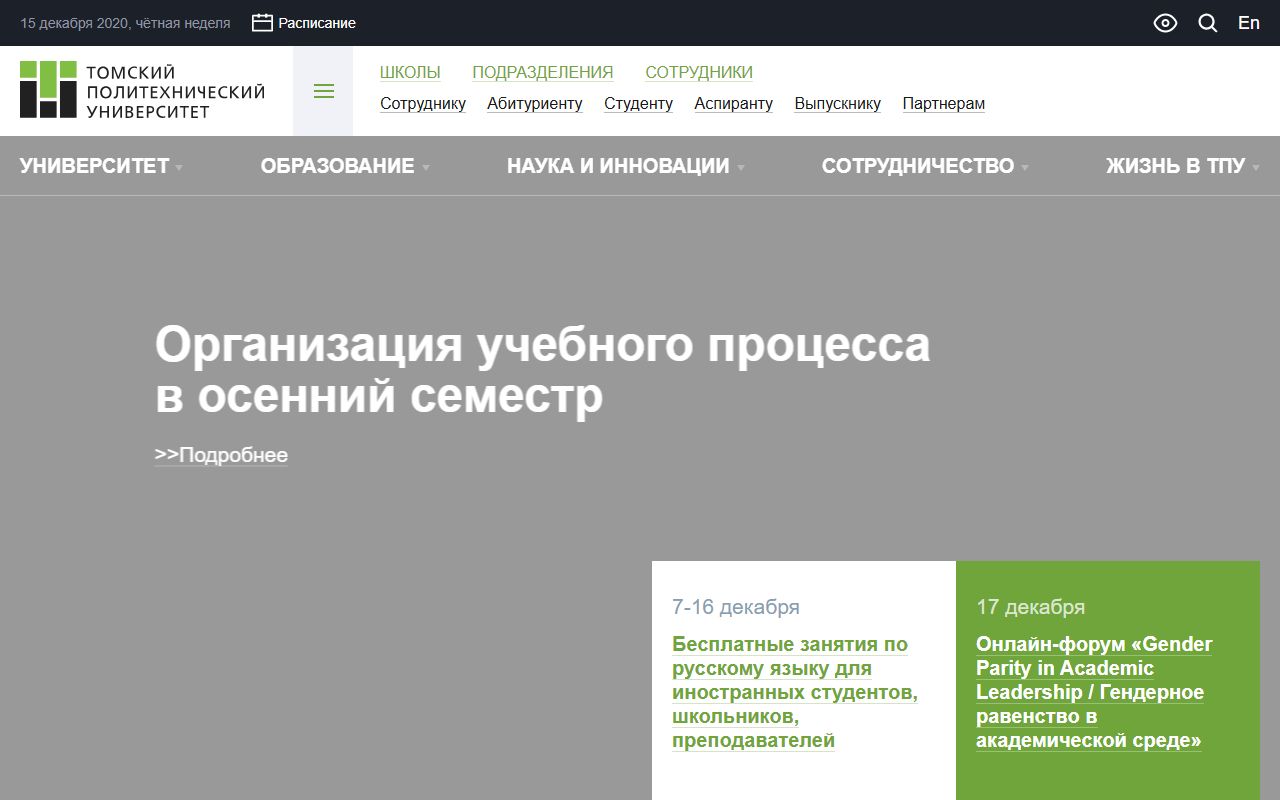
Task: Click the Tomsk Polytechnic University logo
Action: click(142, 90)
